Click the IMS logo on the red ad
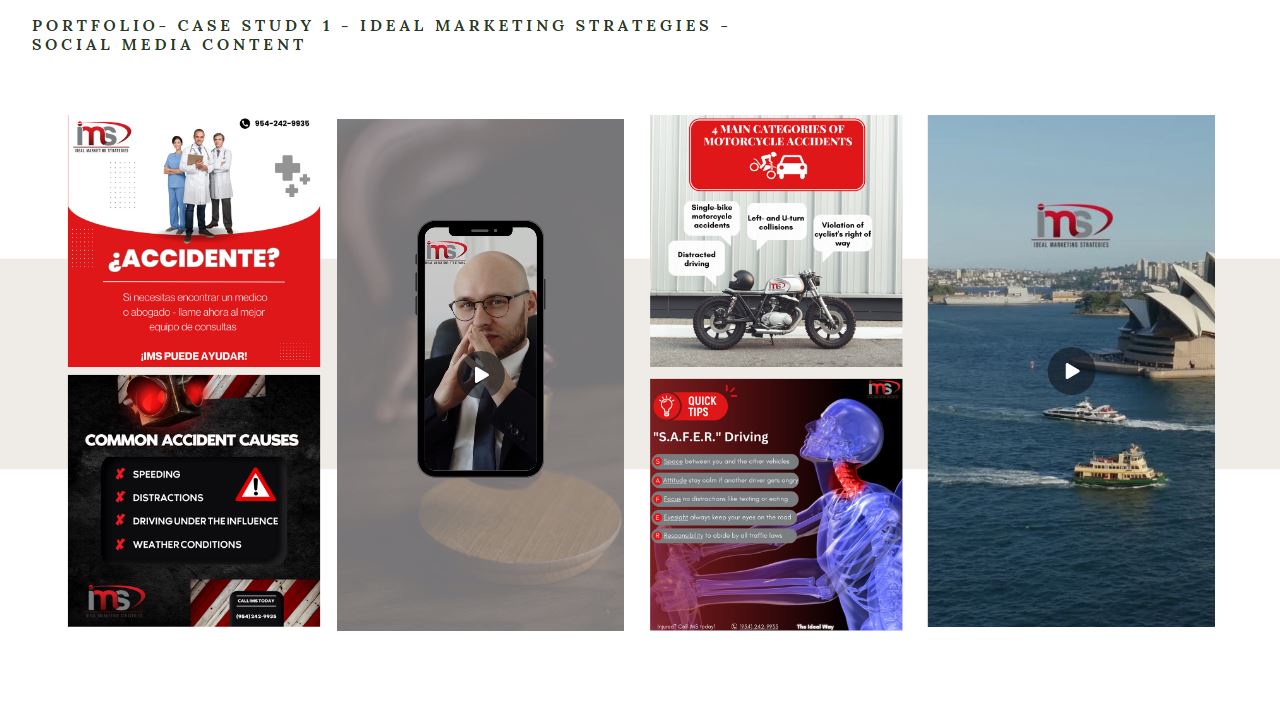This screenshot has width=1280, height=725. 104,136
